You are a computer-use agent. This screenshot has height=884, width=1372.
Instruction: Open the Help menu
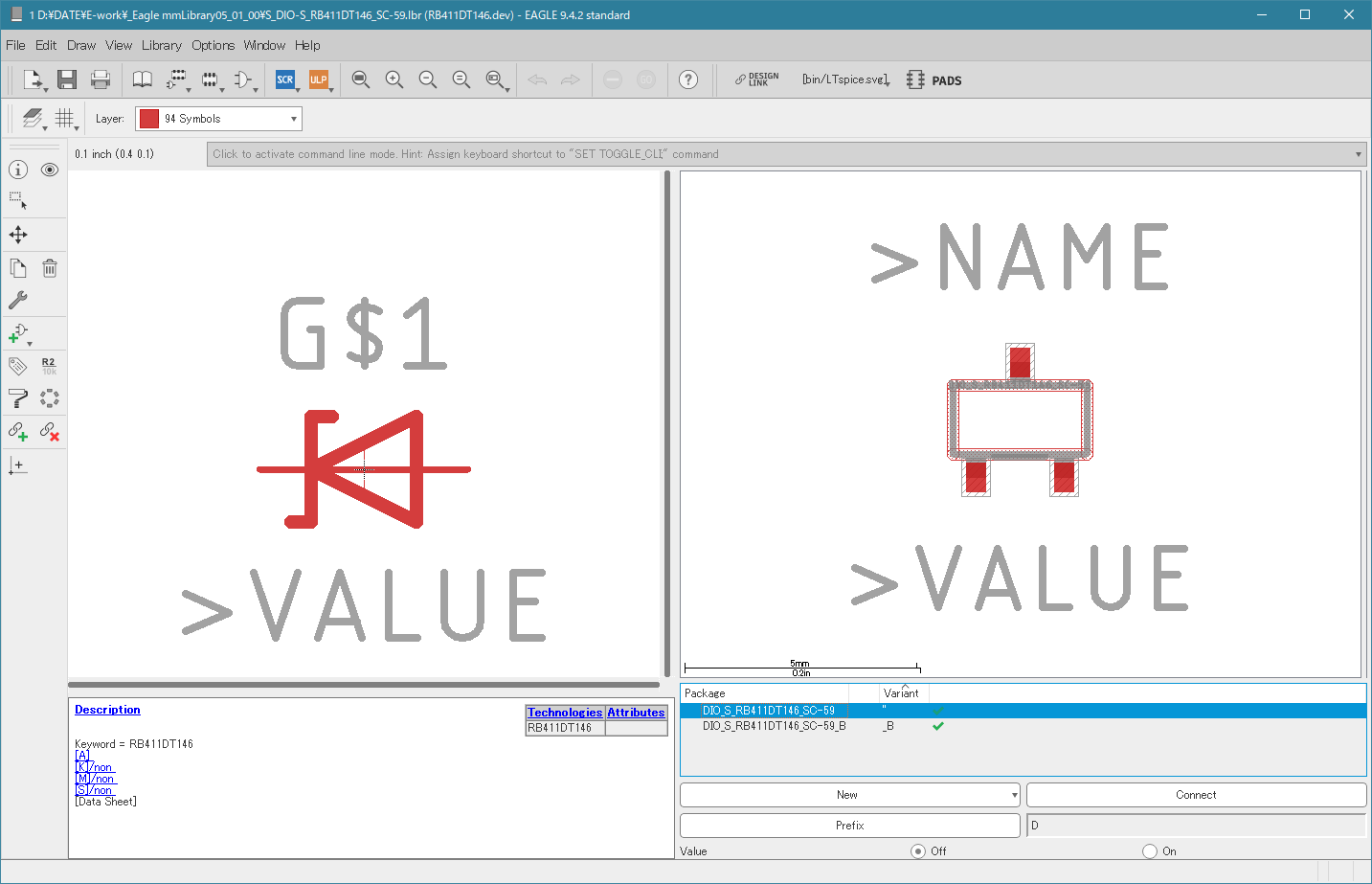[x=307, y=45]
